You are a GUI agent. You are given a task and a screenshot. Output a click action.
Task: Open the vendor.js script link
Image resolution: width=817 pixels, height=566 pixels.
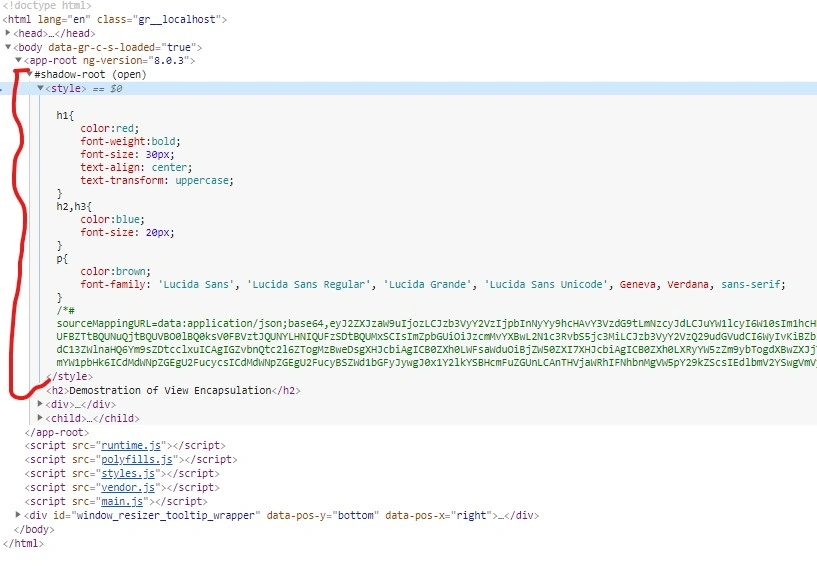[x=128, y=488]
